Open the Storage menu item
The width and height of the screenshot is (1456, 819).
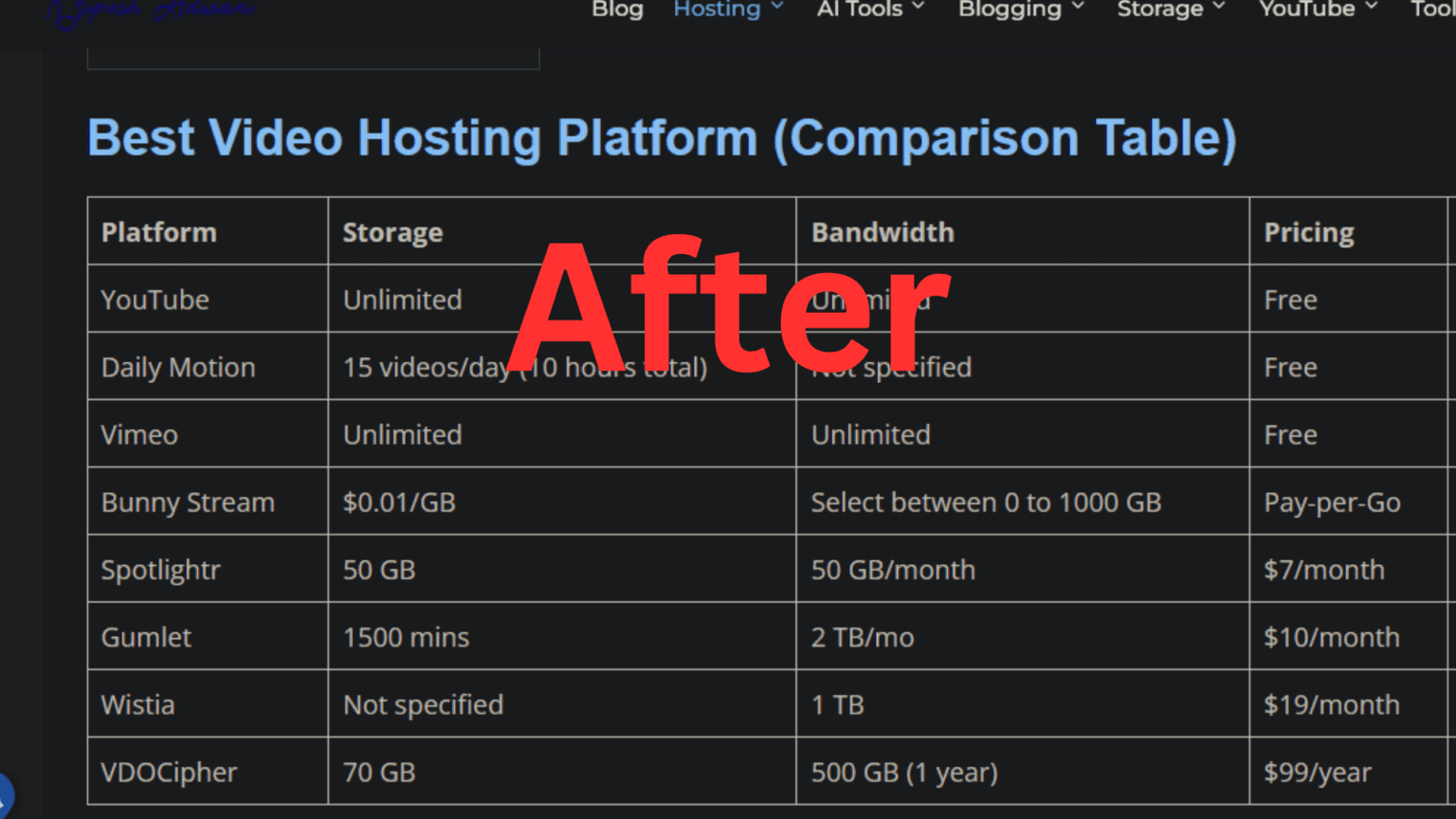(1160, 9)
